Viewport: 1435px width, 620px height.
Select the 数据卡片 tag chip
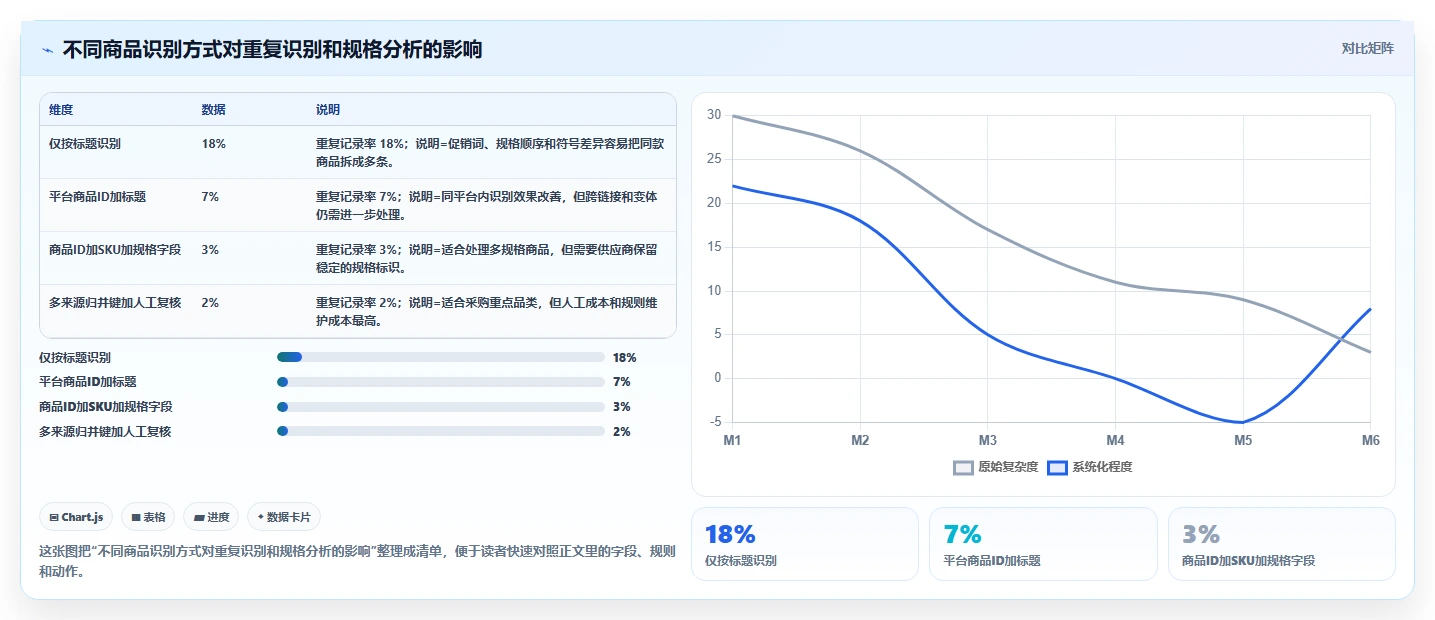point(284,517)
